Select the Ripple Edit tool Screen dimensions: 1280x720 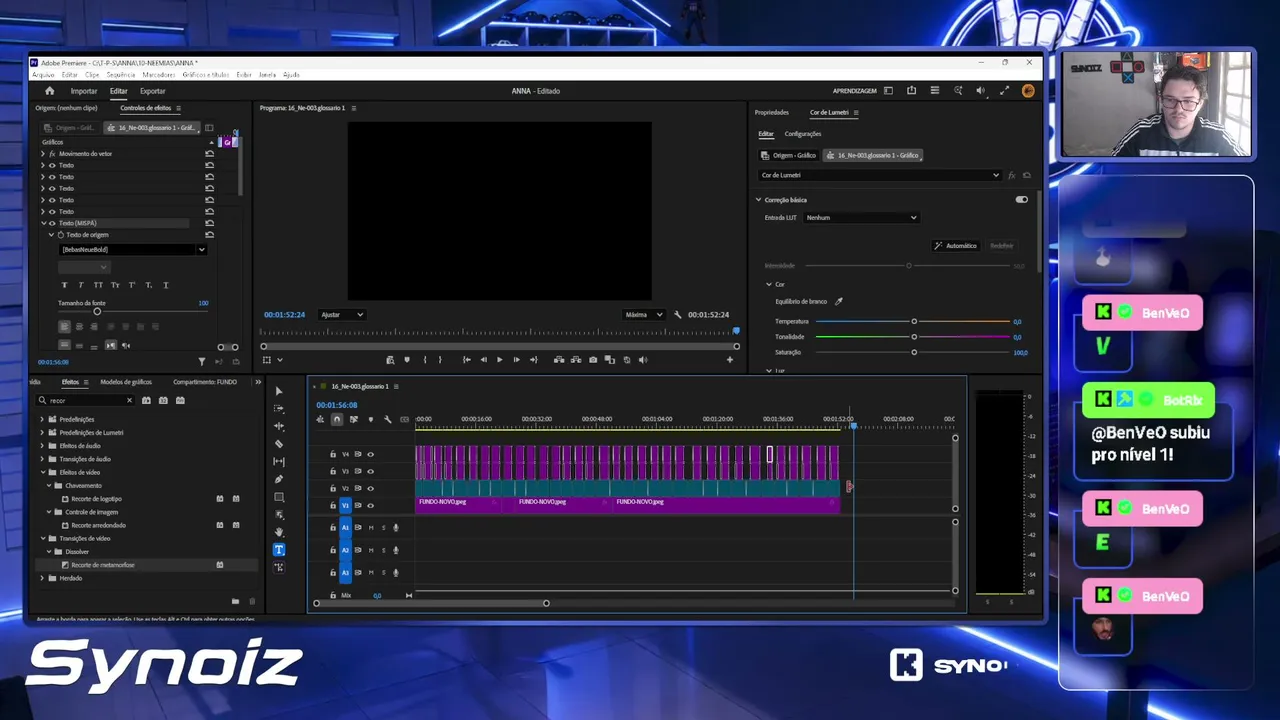279,426
